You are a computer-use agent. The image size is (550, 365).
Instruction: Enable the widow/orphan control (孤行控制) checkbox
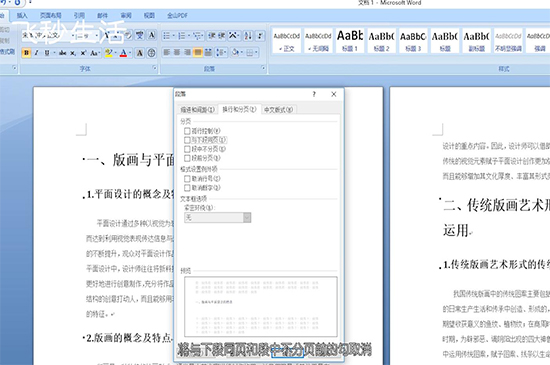pyautogui.click(x=187, y=131)
